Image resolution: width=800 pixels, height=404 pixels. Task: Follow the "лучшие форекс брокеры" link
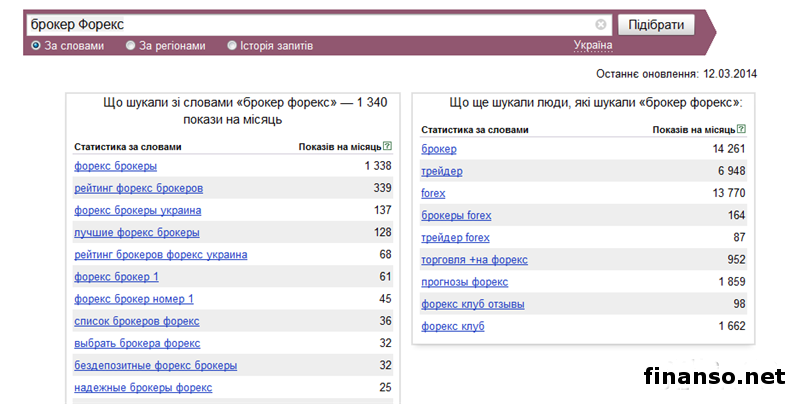(136, 232)
